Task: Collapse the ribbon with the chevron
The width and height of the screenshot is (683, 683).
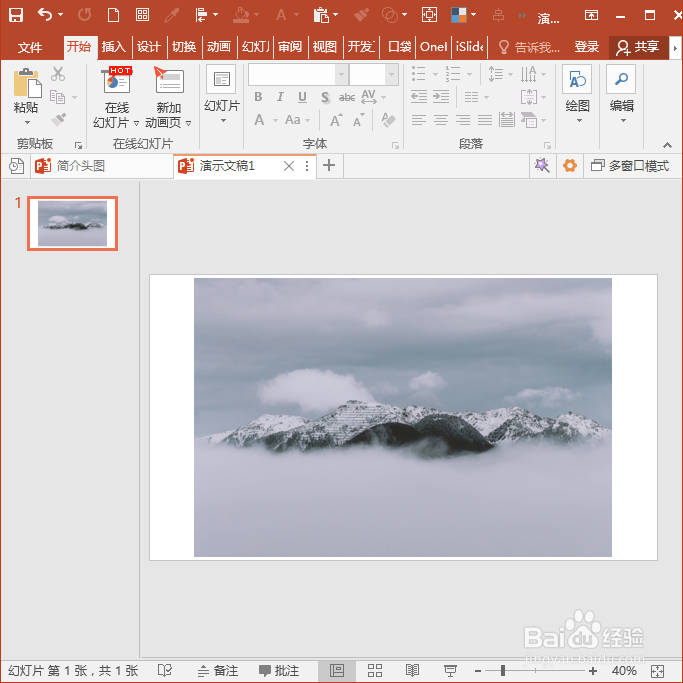Action: 667,145
